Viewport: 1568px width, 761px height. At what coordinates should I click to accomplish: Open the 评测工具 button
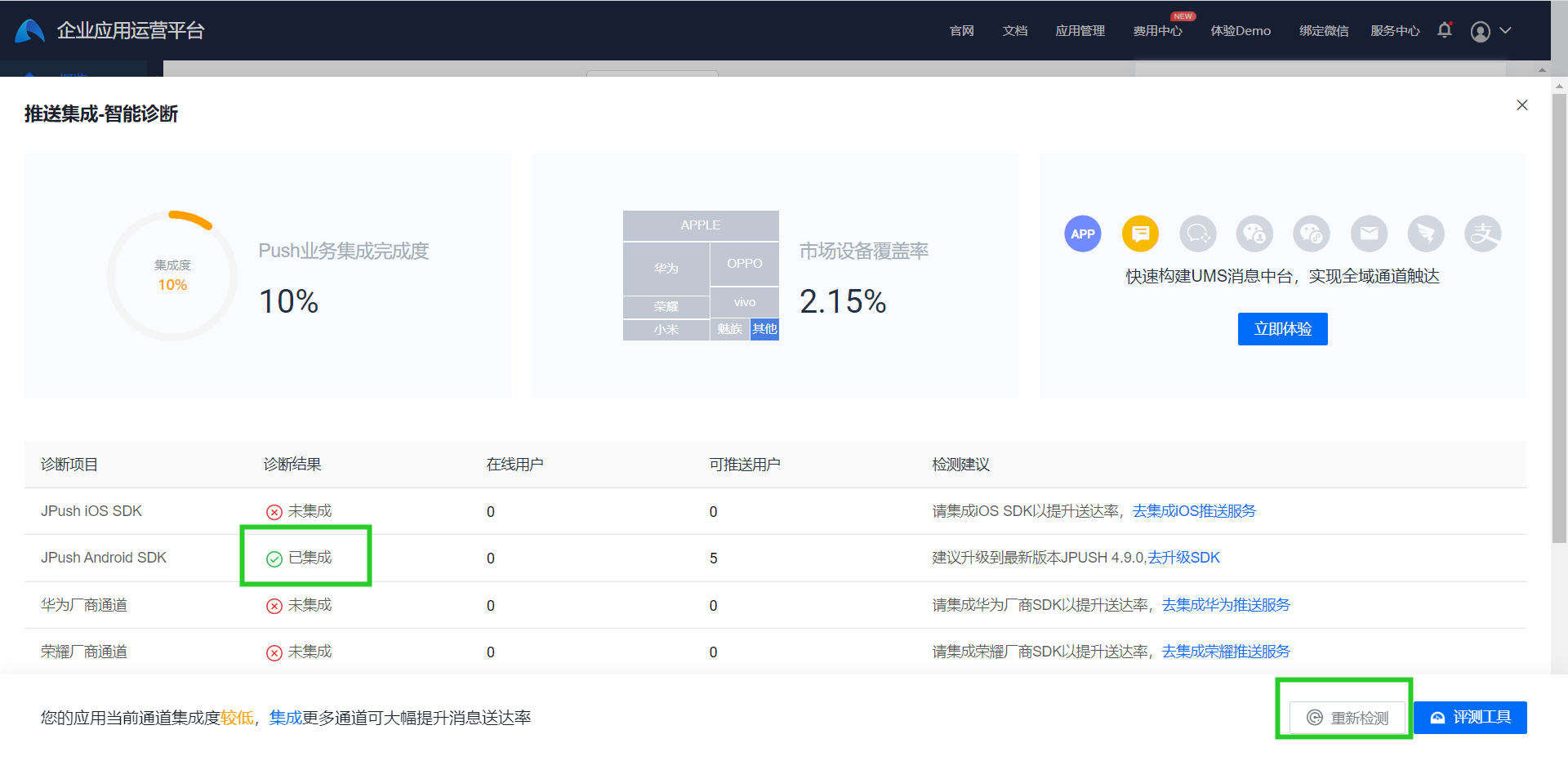tap(1470, 718)
